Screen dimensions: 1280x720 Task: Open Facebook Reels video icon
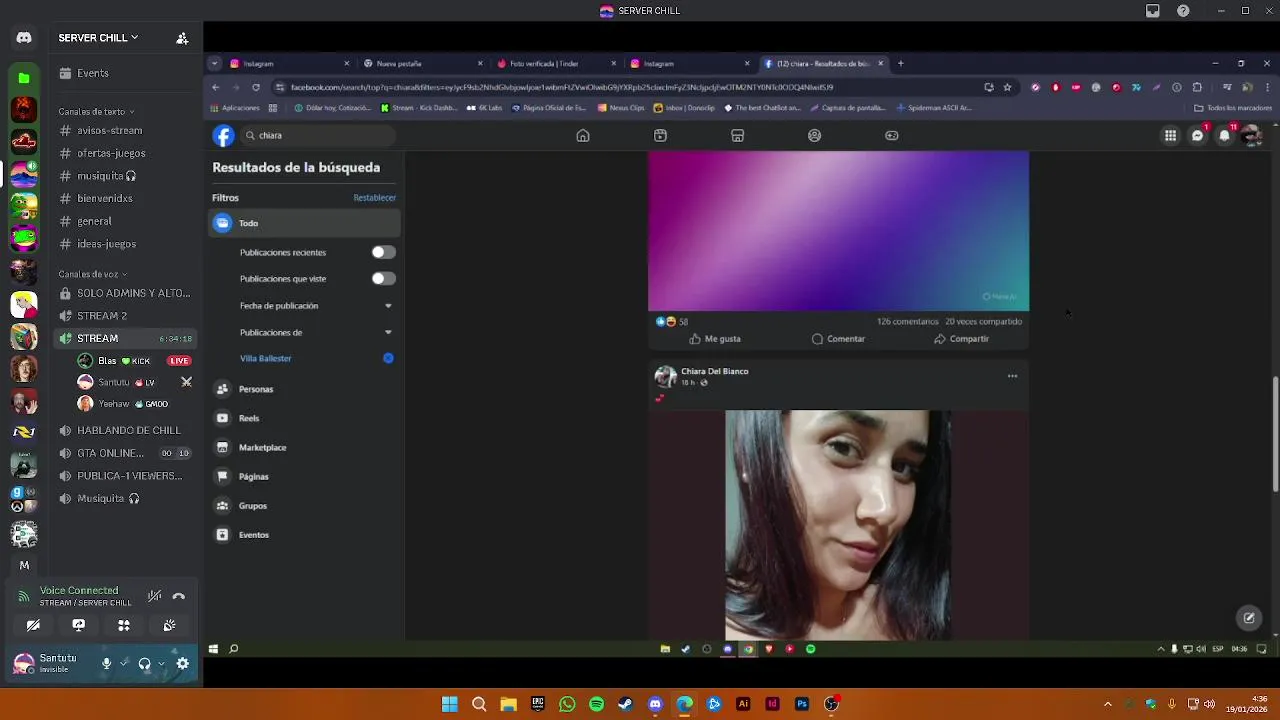coord(660,136)
